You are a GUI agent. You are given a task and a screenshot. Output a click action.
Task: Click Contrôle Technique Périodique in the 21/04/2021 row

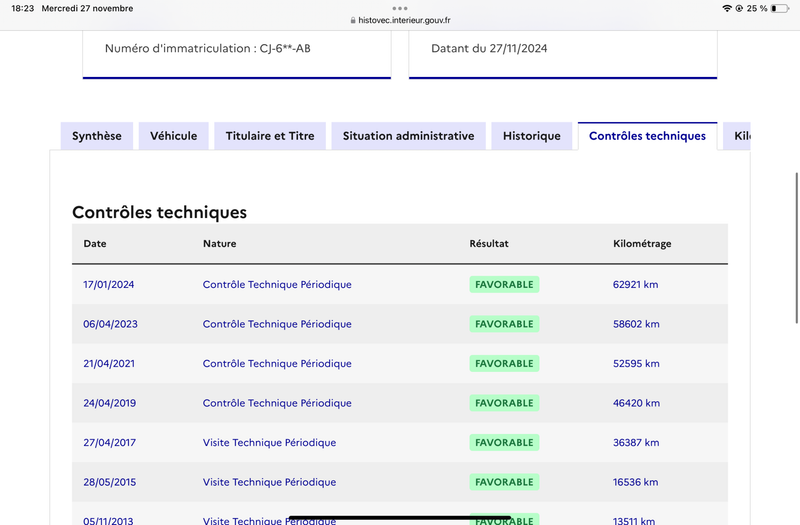277,364
